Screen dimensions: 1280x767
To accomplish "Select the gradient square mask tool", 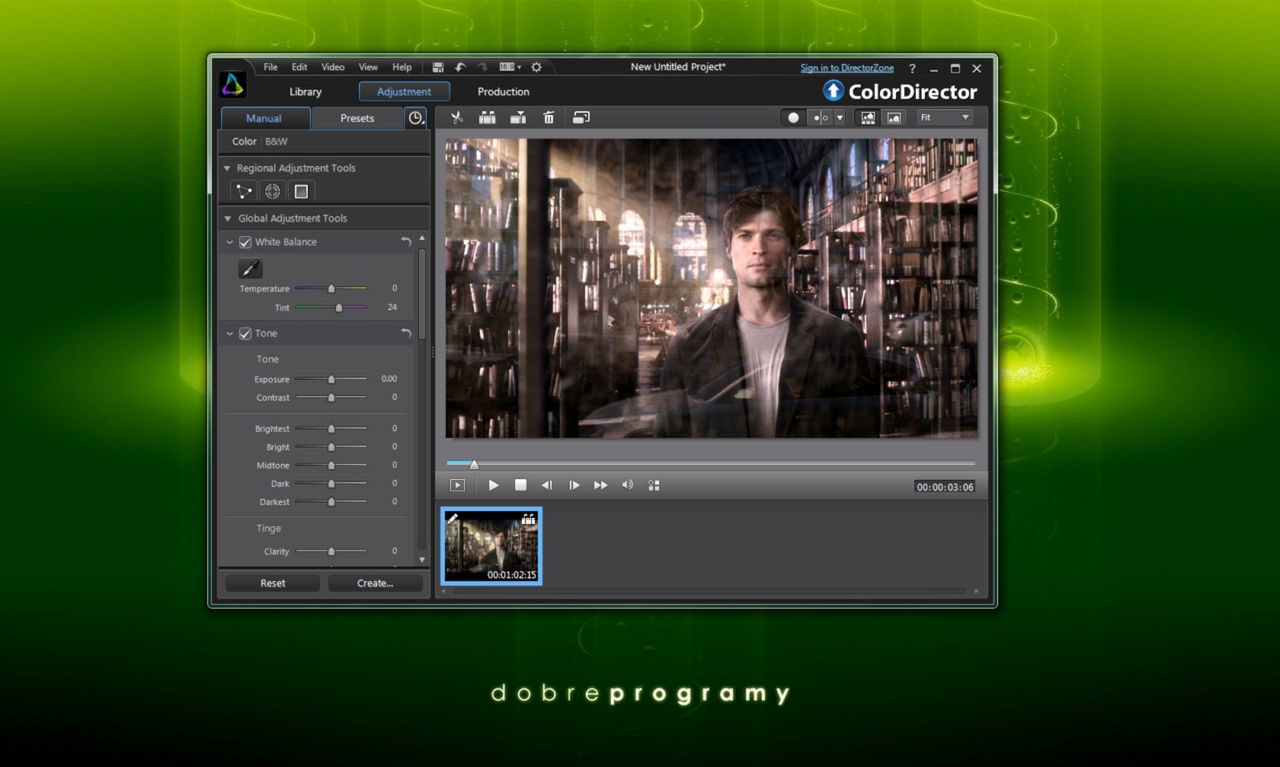I will (x=301, y=191).
